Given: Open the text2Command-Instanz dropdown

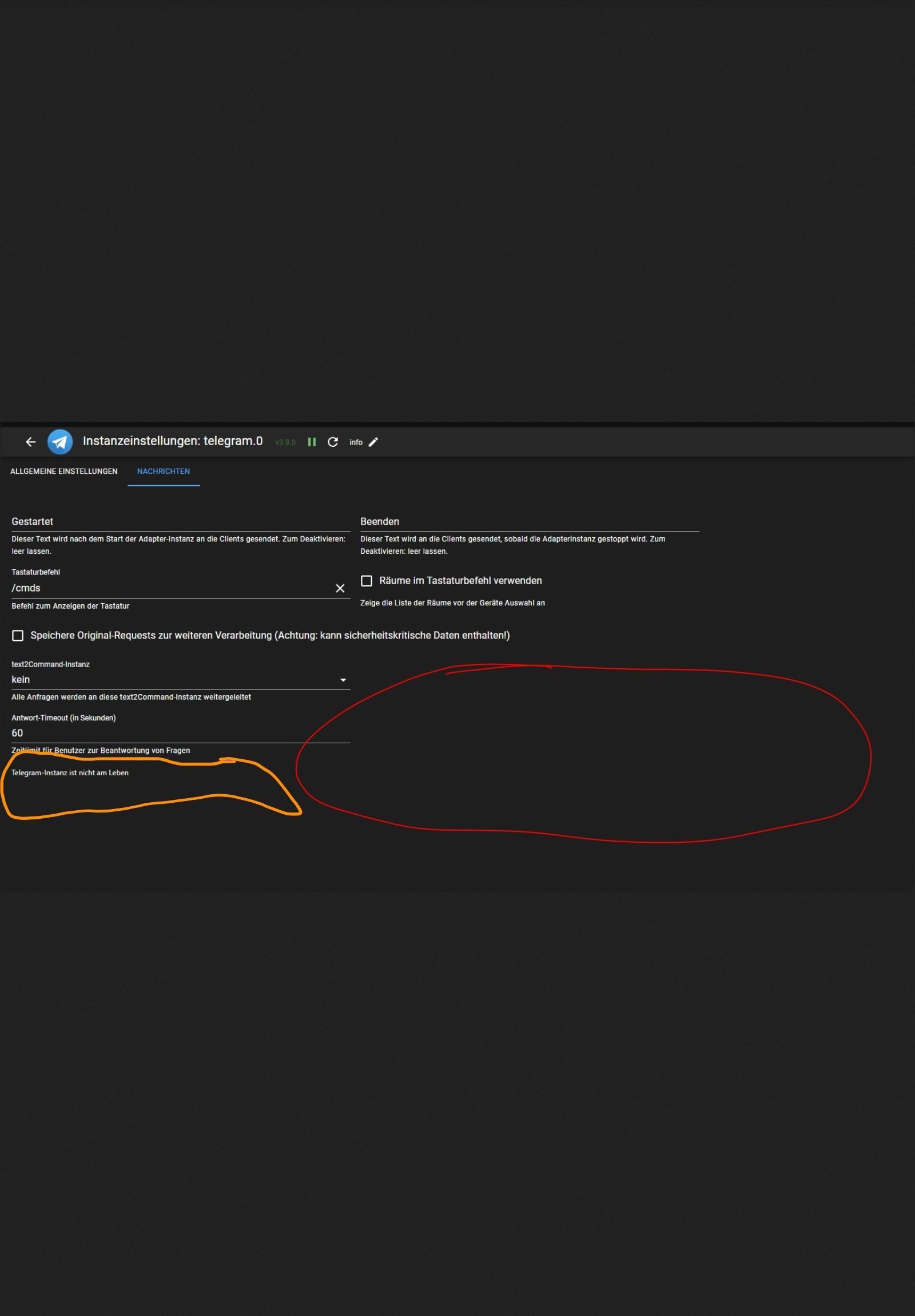Looking at the screenshot, I should click(x=181, y=679).
